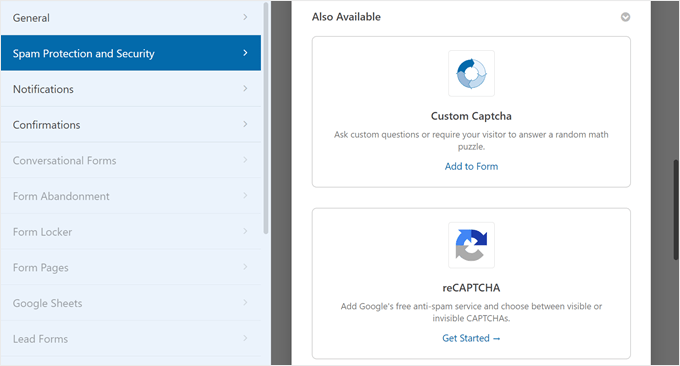Click chevron arrow next to General
The width and height of the screenshot is (680, 366).
pos(245,17)
